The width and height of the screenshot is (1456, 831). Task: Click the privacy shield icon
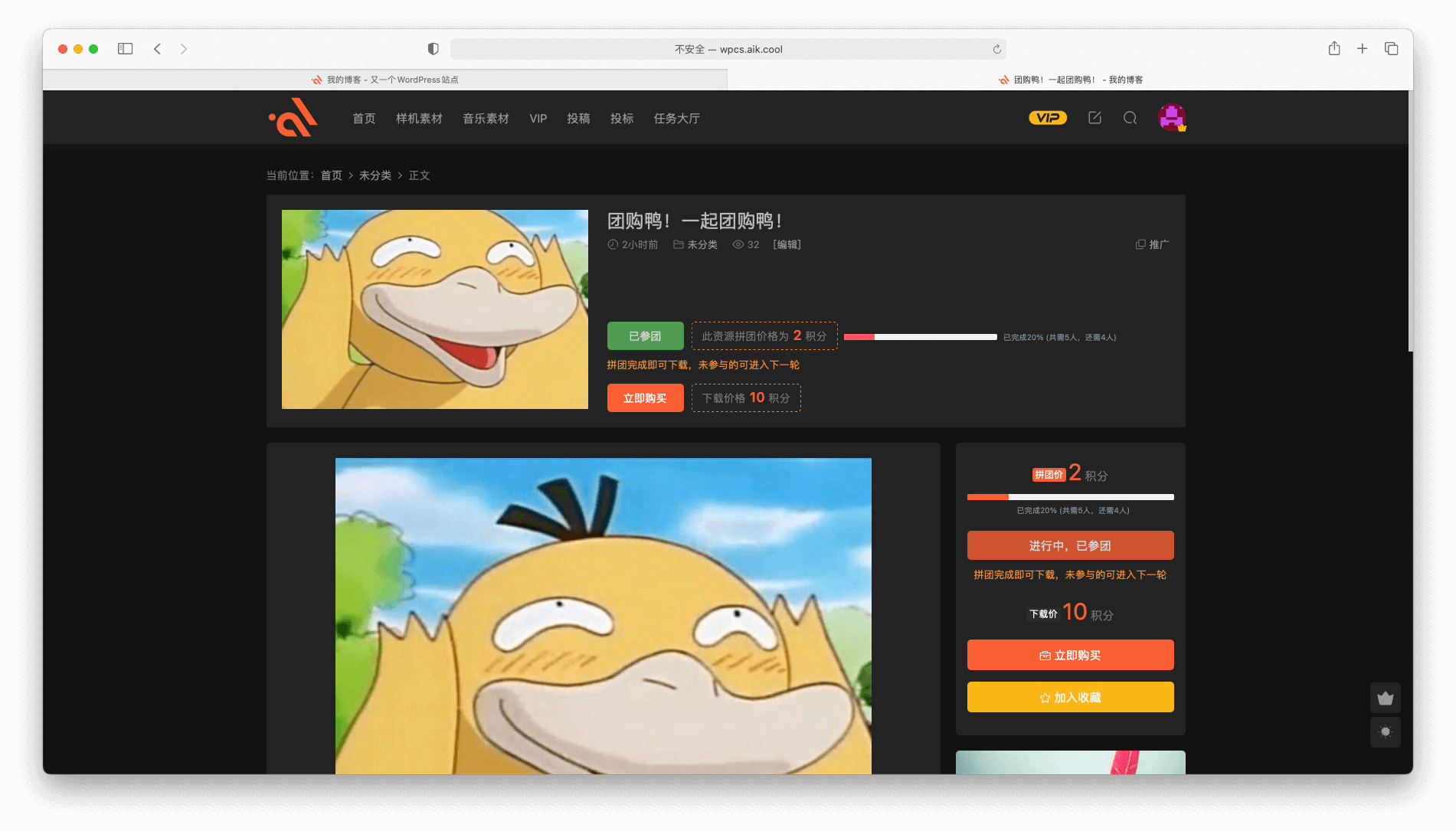pyautogui.click(x=433, y=49)
